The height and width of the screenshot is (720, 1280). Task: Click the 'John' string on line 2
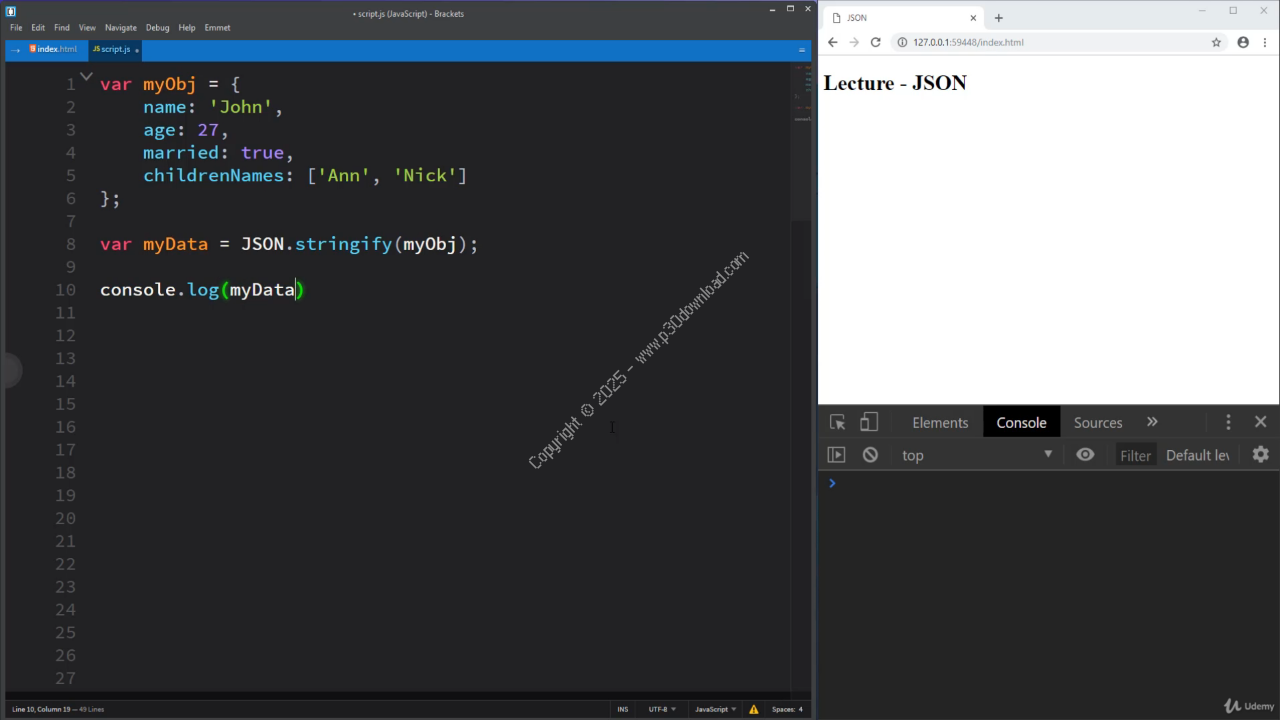tap(241, 107)
